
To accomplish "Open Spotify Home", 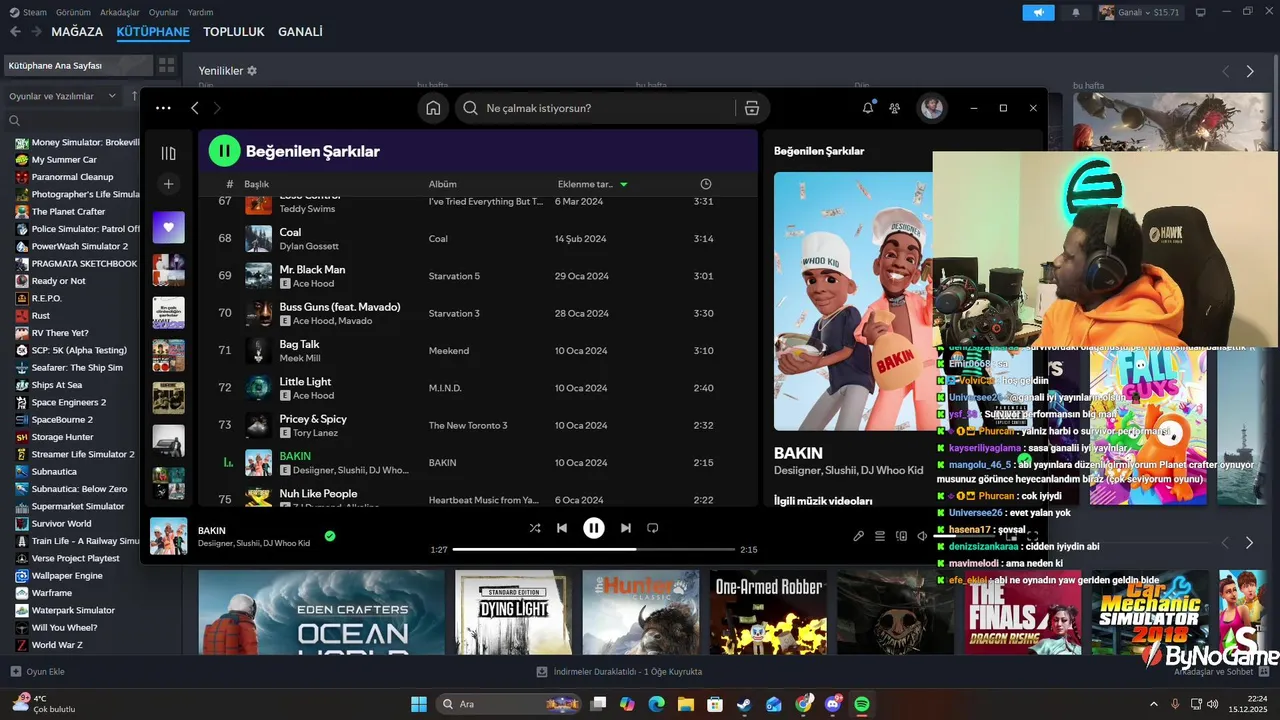I will [x=433, y=108].
